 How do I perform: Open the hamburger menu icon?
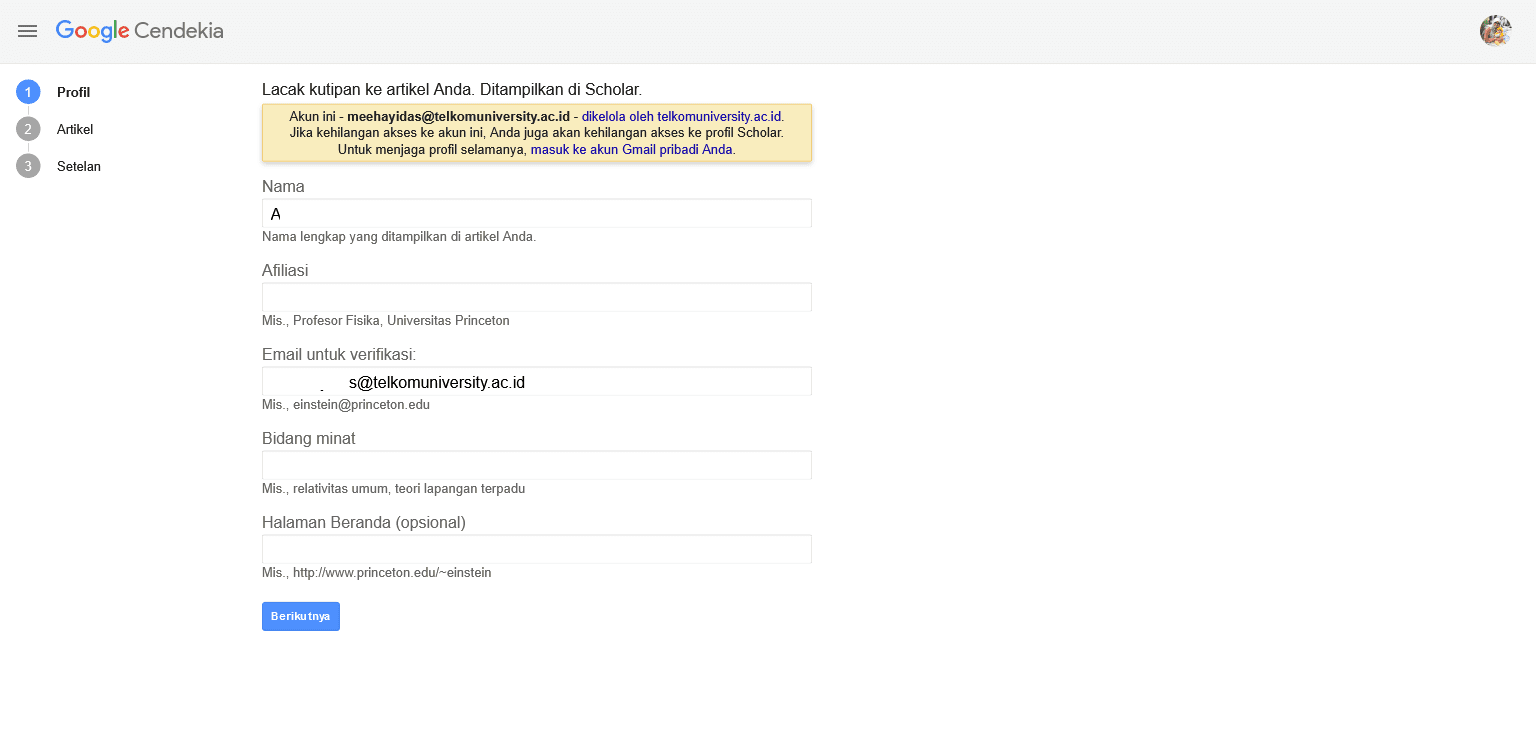[x=28, y=31]
